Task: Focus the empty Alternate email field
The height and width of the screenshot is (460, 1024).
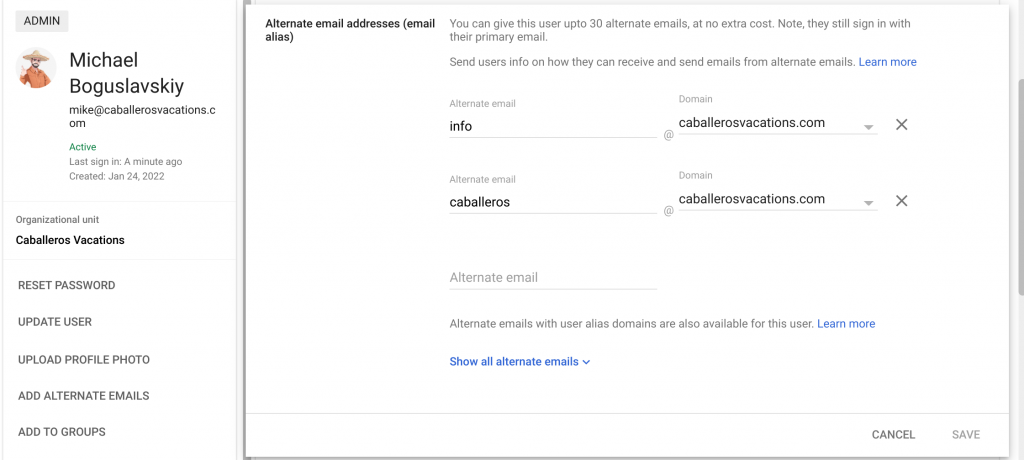Action: click(x=553, y=278)
